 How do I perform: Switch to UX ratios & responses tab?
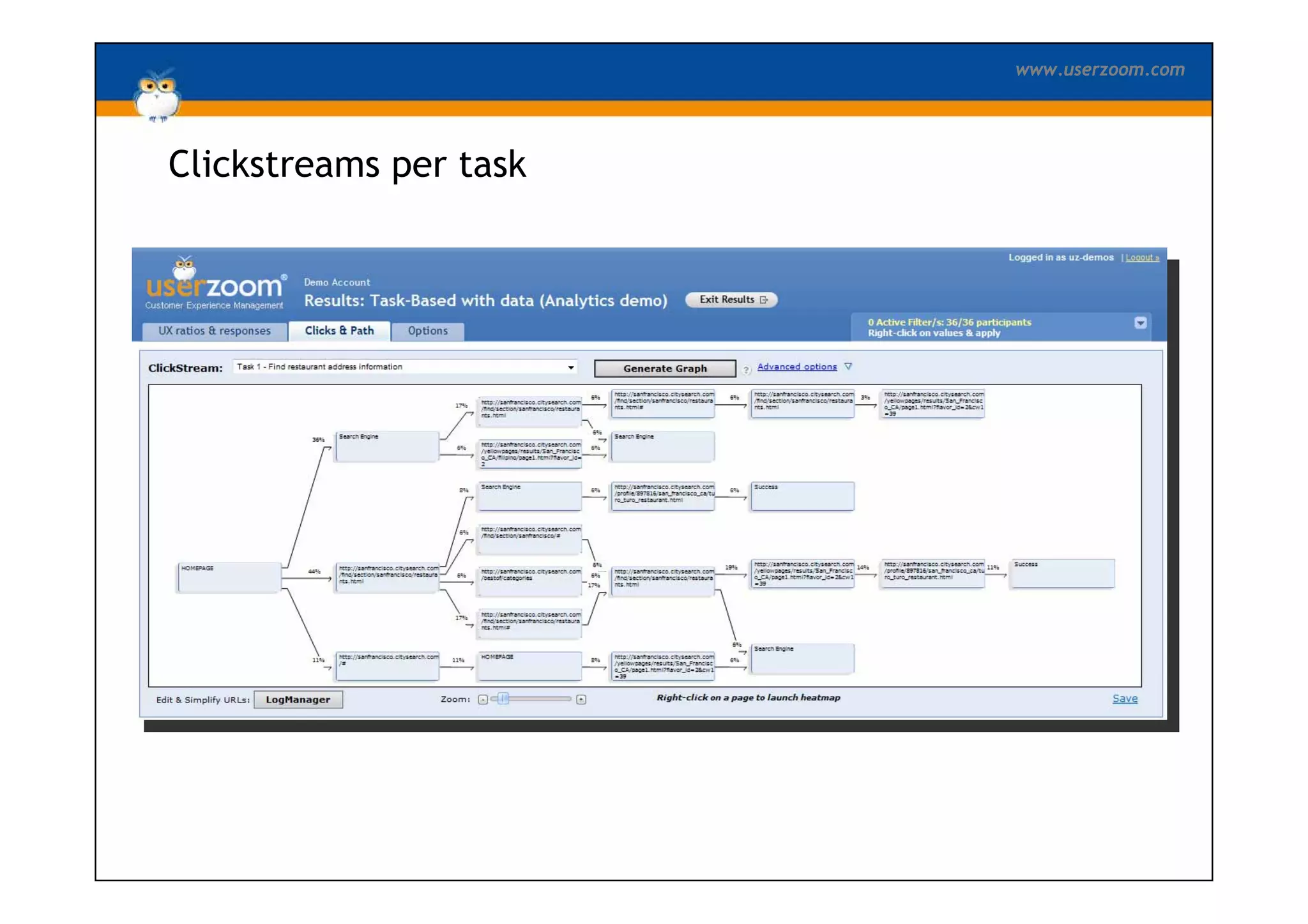(215, 331)
